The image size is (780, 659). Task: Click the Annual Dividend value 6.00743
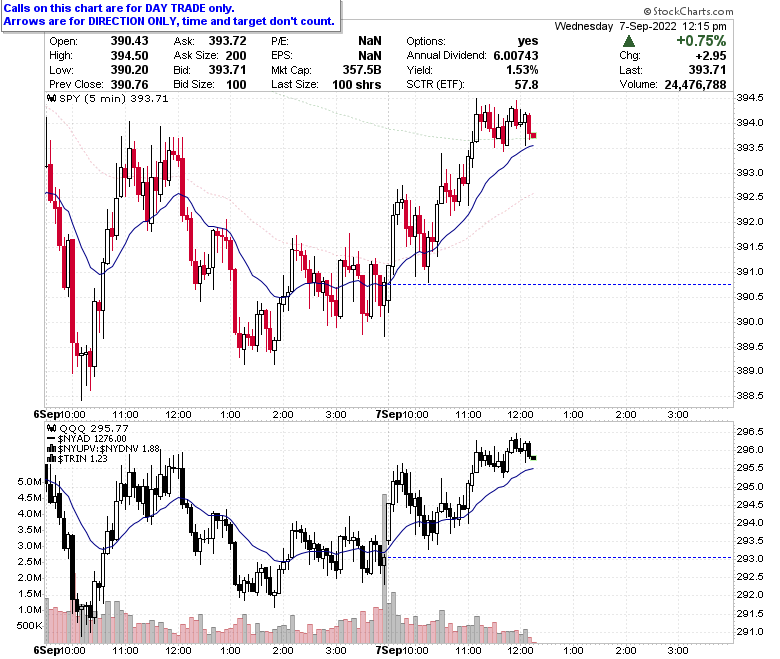pos(516,56)
